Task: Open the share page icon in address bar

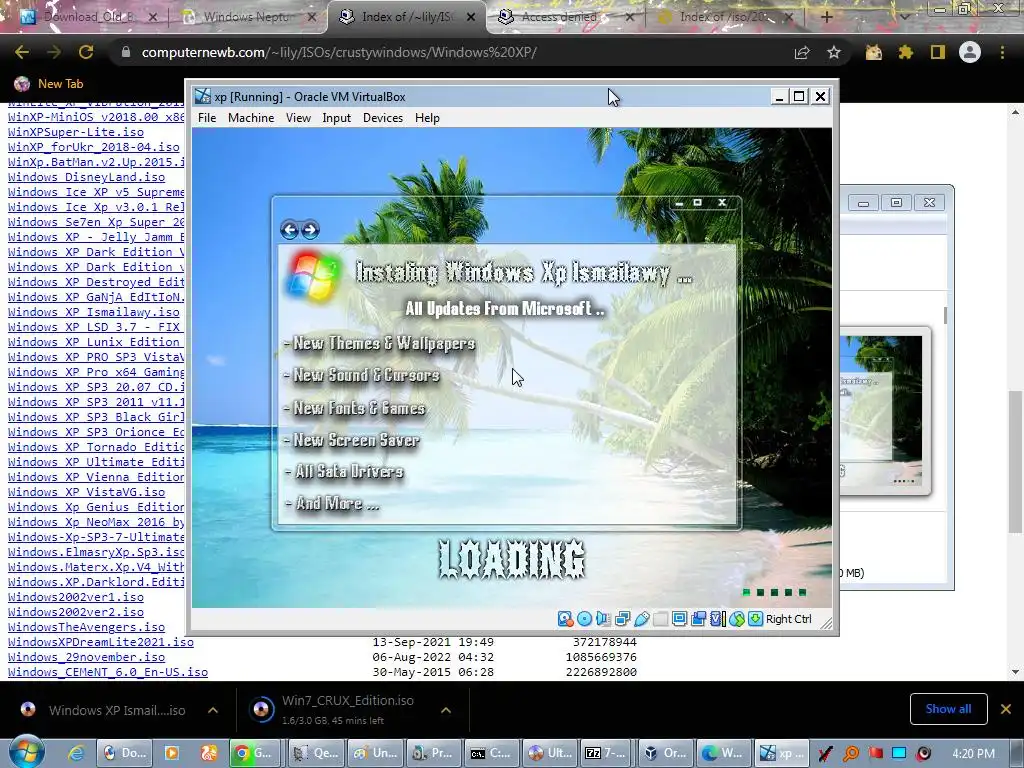Action: [x=802, y=52]
